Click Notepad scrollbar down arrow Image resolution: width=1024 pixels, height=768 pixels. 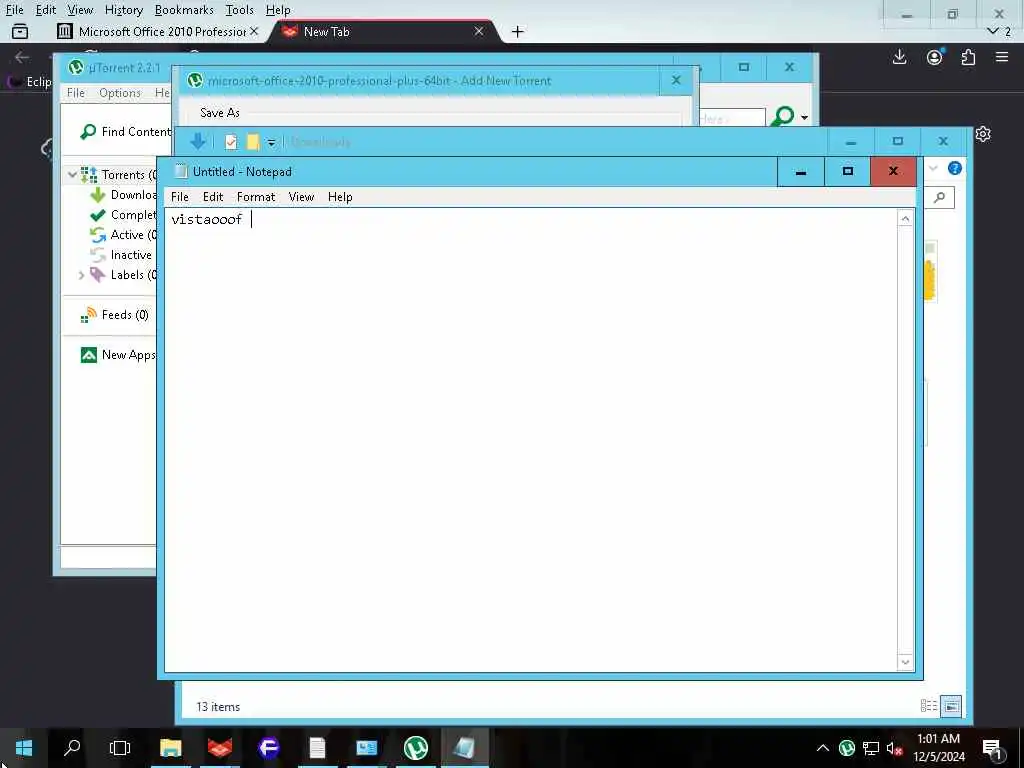point(905,662)
